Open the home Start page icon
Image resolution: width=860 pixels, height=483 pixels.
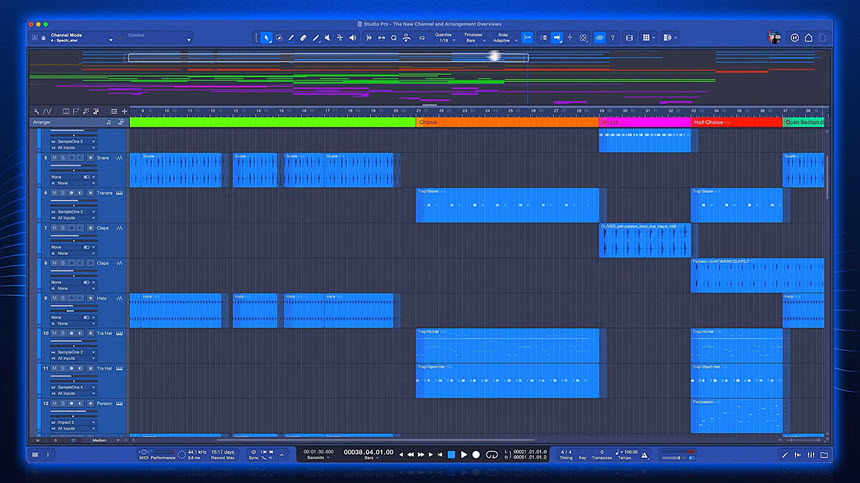(x=808, y=38)
